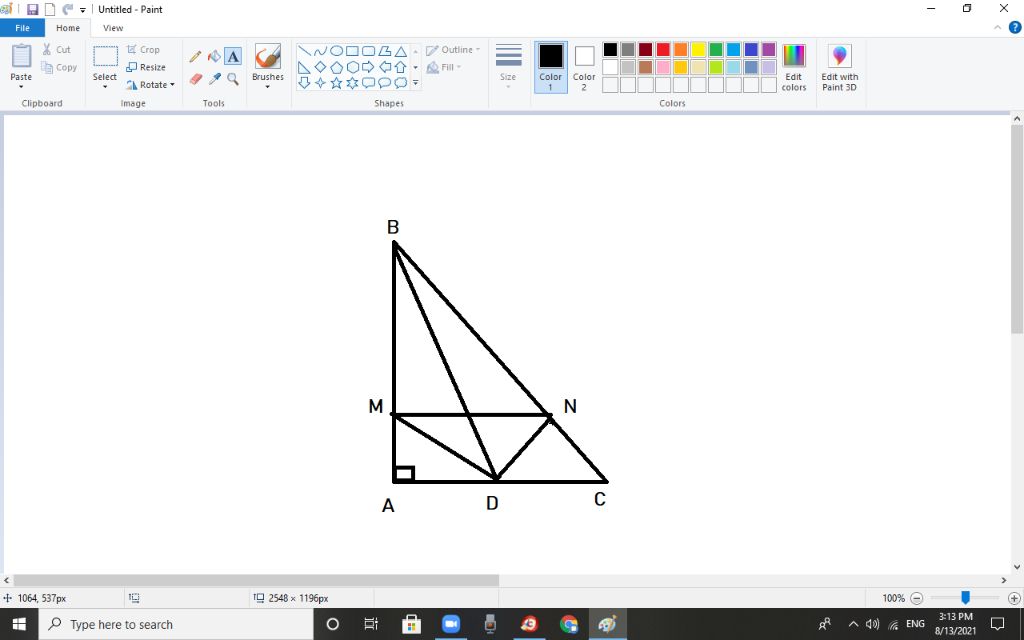
Task: Select Color 1 as active color
Action: click(x=551, y=67)
